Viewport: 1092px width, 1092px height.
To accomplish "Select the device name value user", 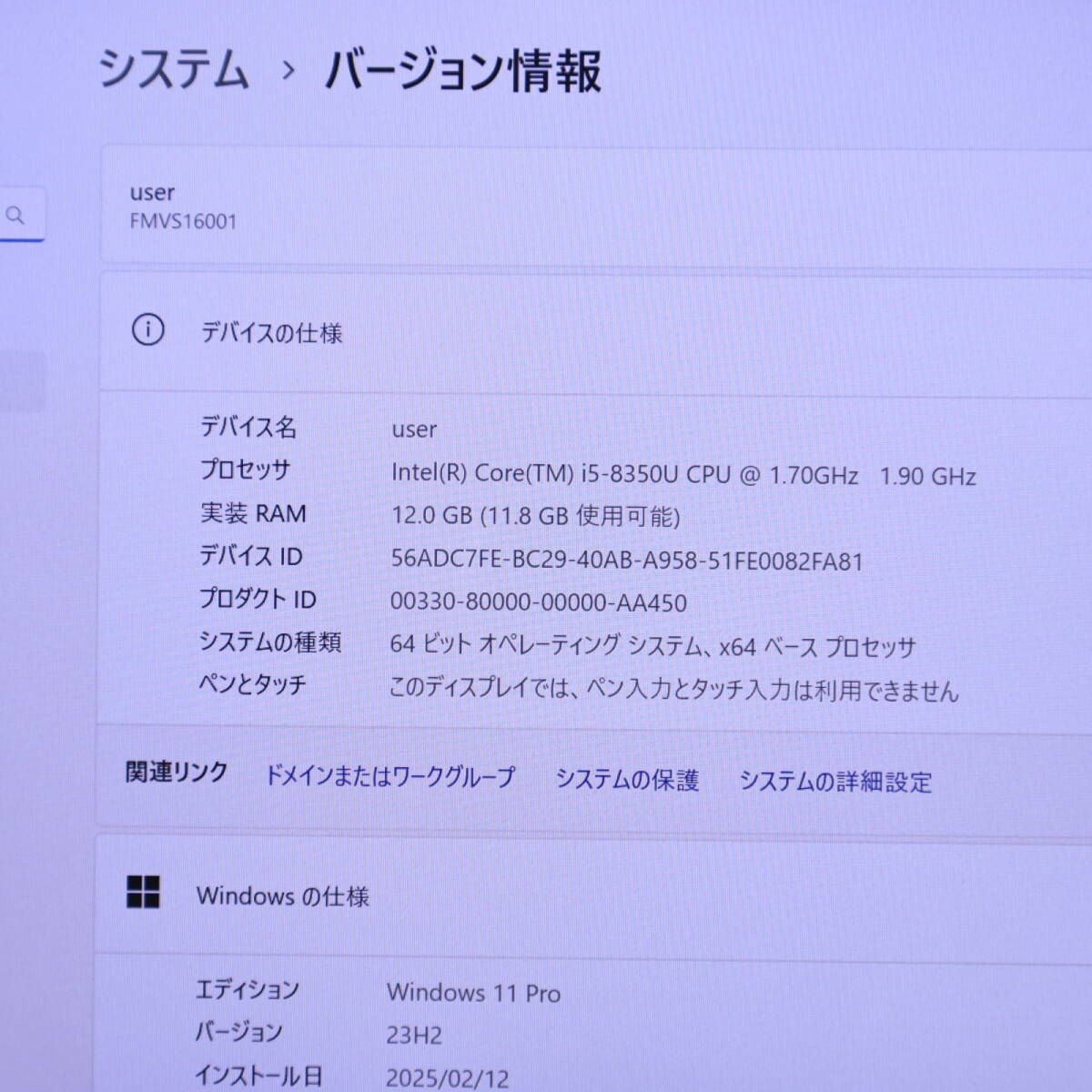I will click(414, 430).
